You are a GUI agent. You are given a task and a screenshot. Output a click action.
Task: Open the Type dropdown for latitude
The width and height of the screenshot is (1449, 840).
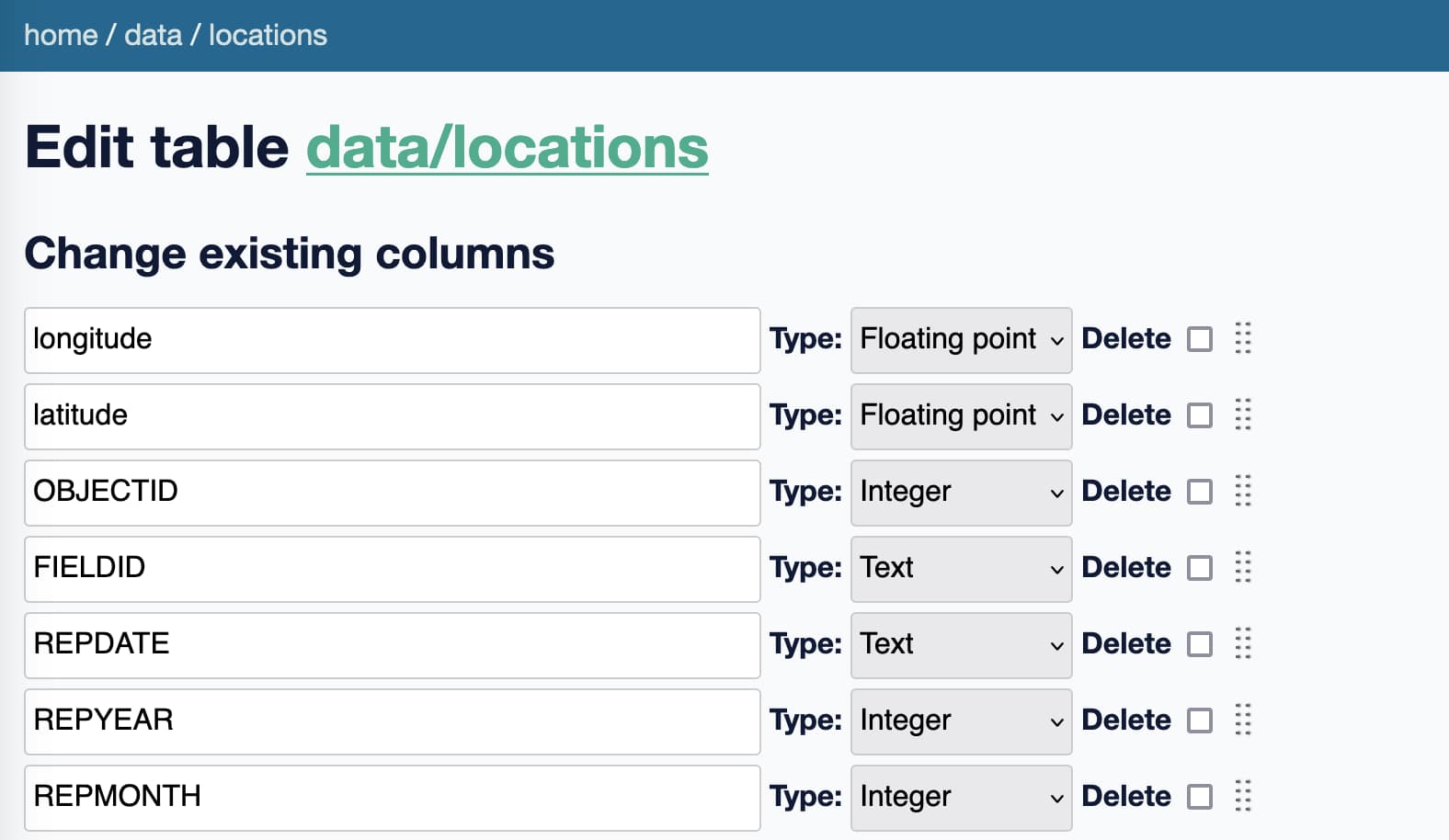pos(961,416)
